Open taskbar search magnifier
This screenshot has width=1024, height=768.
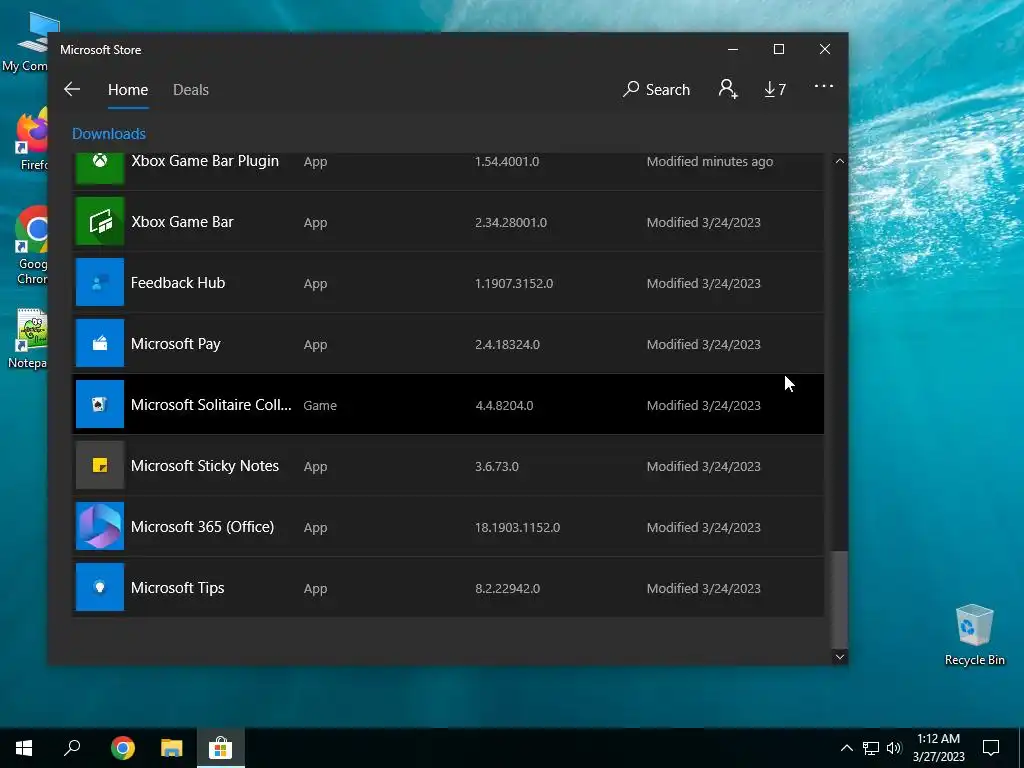(72, 748)
